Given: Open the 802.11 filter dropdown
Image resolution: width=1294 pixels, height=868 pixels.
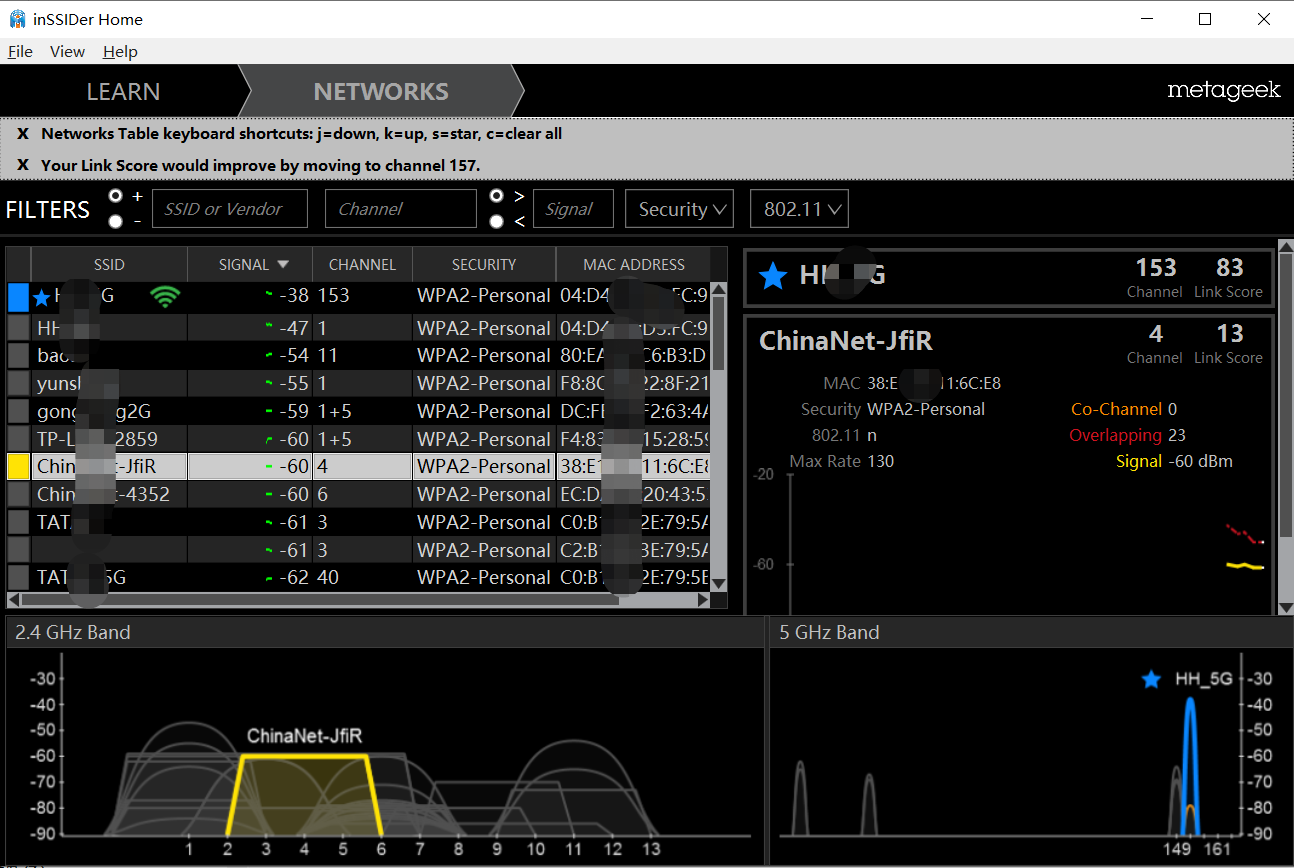Looking at the screenshot, I should pos(800,209).
